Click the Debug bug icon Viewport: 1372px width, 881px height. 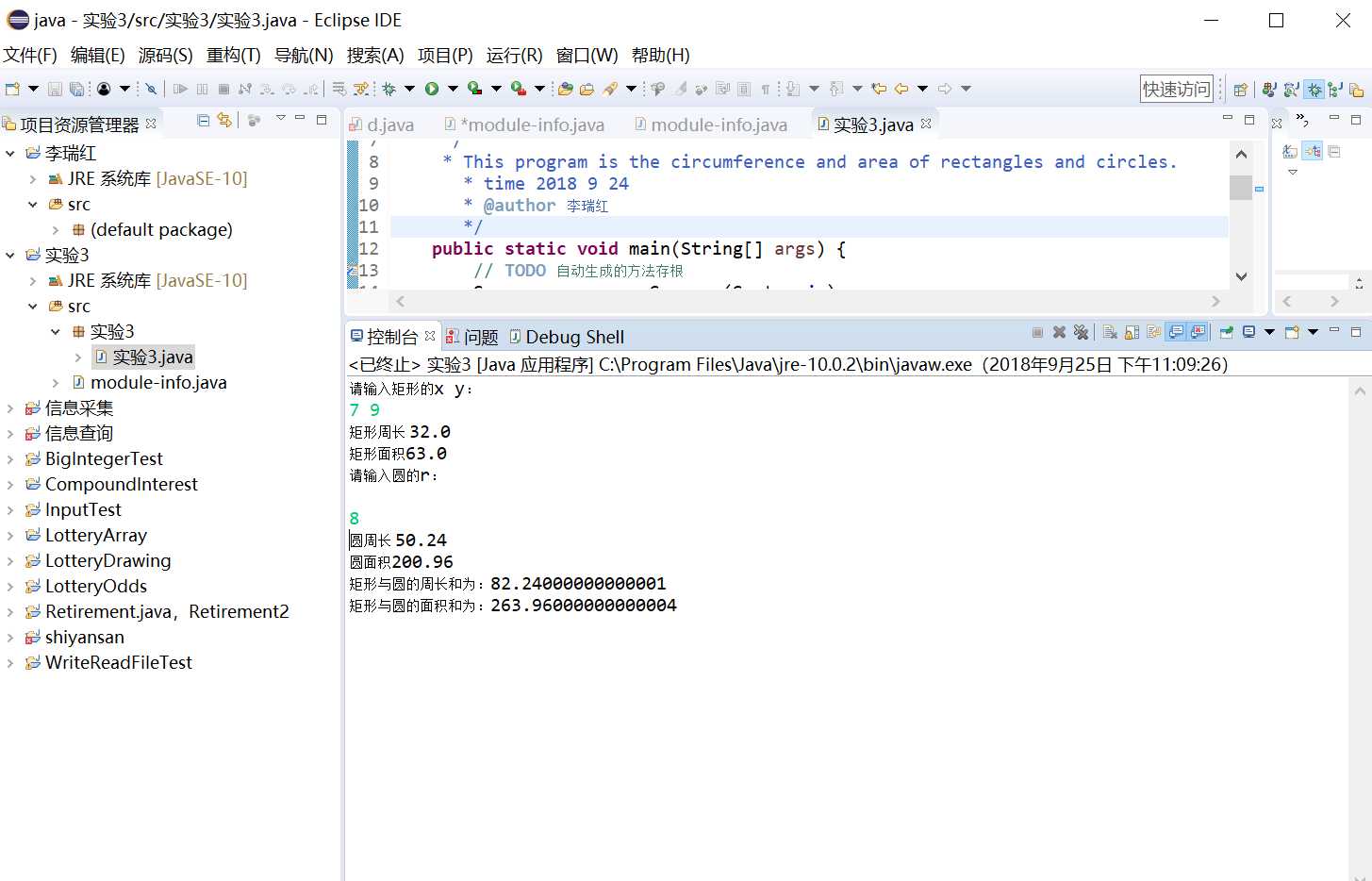click(x=388, y=89)
